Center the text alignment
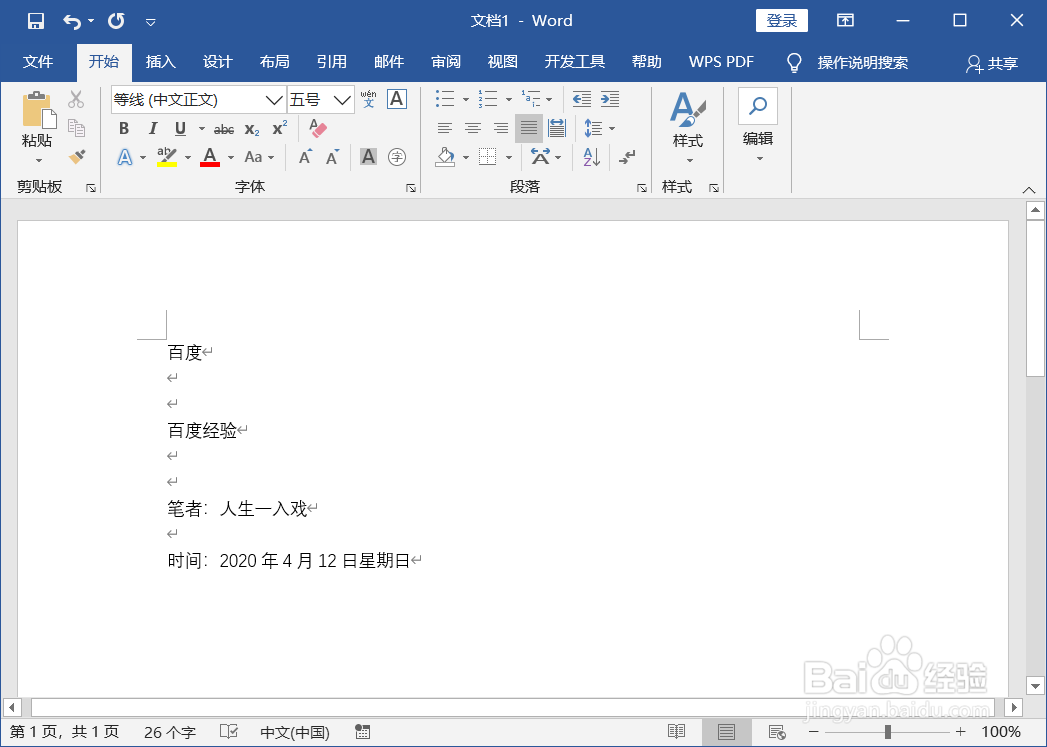This screenshot has height=747, width=1047. point(473,128)
